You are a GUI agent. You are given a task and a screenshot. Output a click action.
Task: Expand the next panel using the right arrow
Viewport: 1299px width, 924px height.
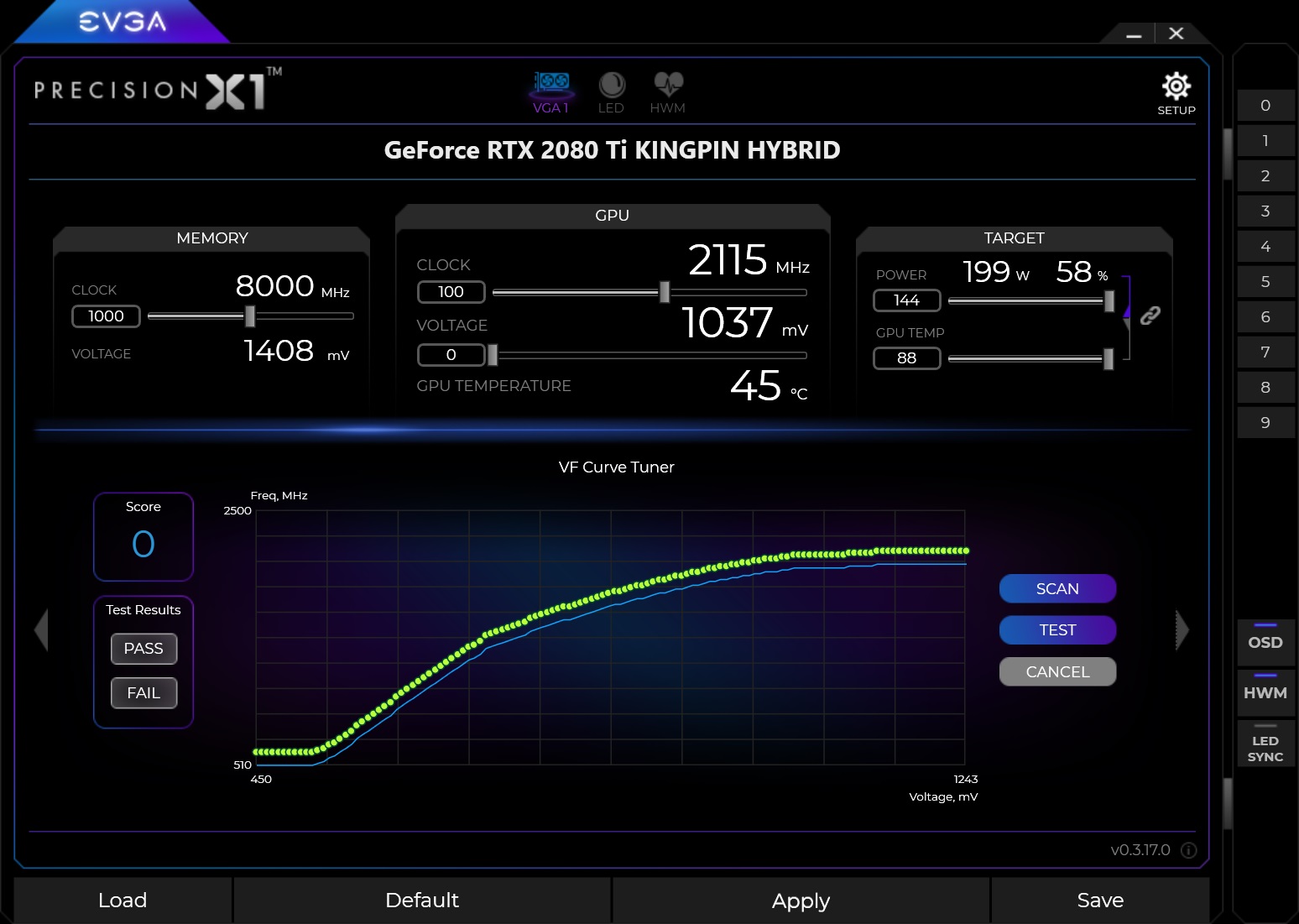[x=1181, y=629]
